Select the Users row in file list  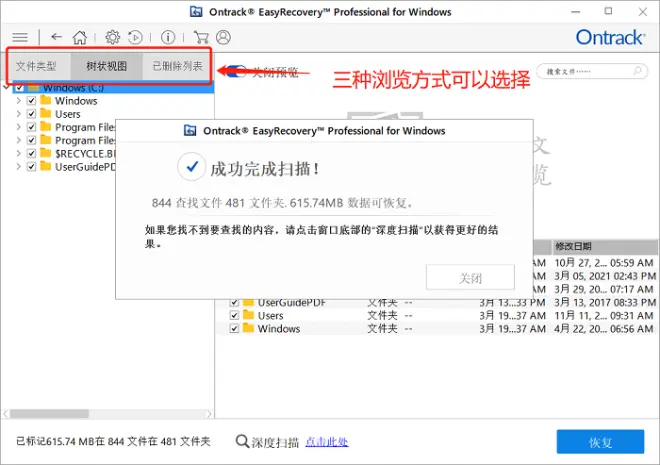(436, 315)
